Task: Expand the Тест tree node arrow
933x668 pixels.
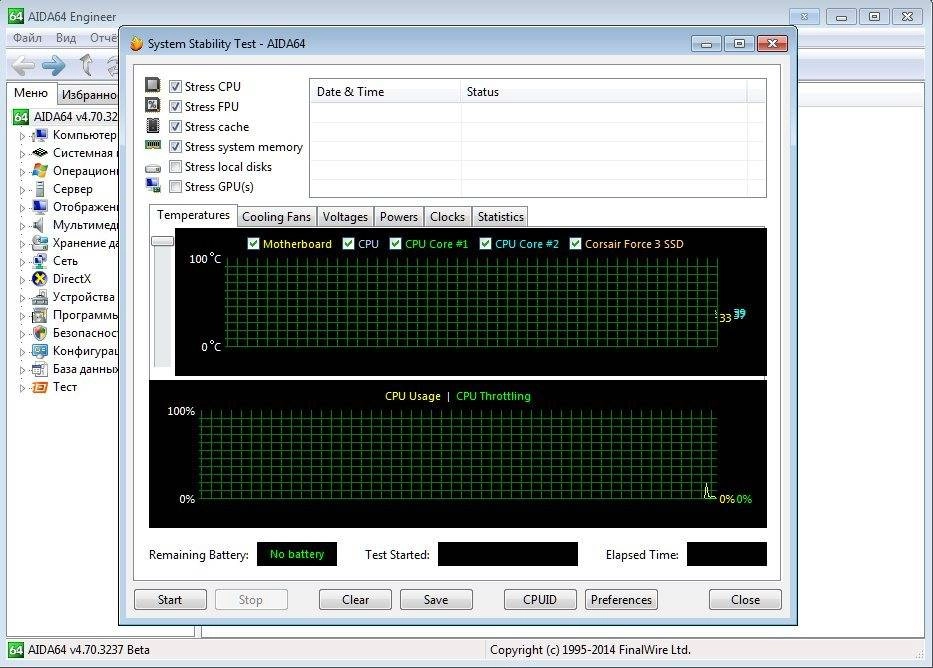Action: (x=23, y=388)
